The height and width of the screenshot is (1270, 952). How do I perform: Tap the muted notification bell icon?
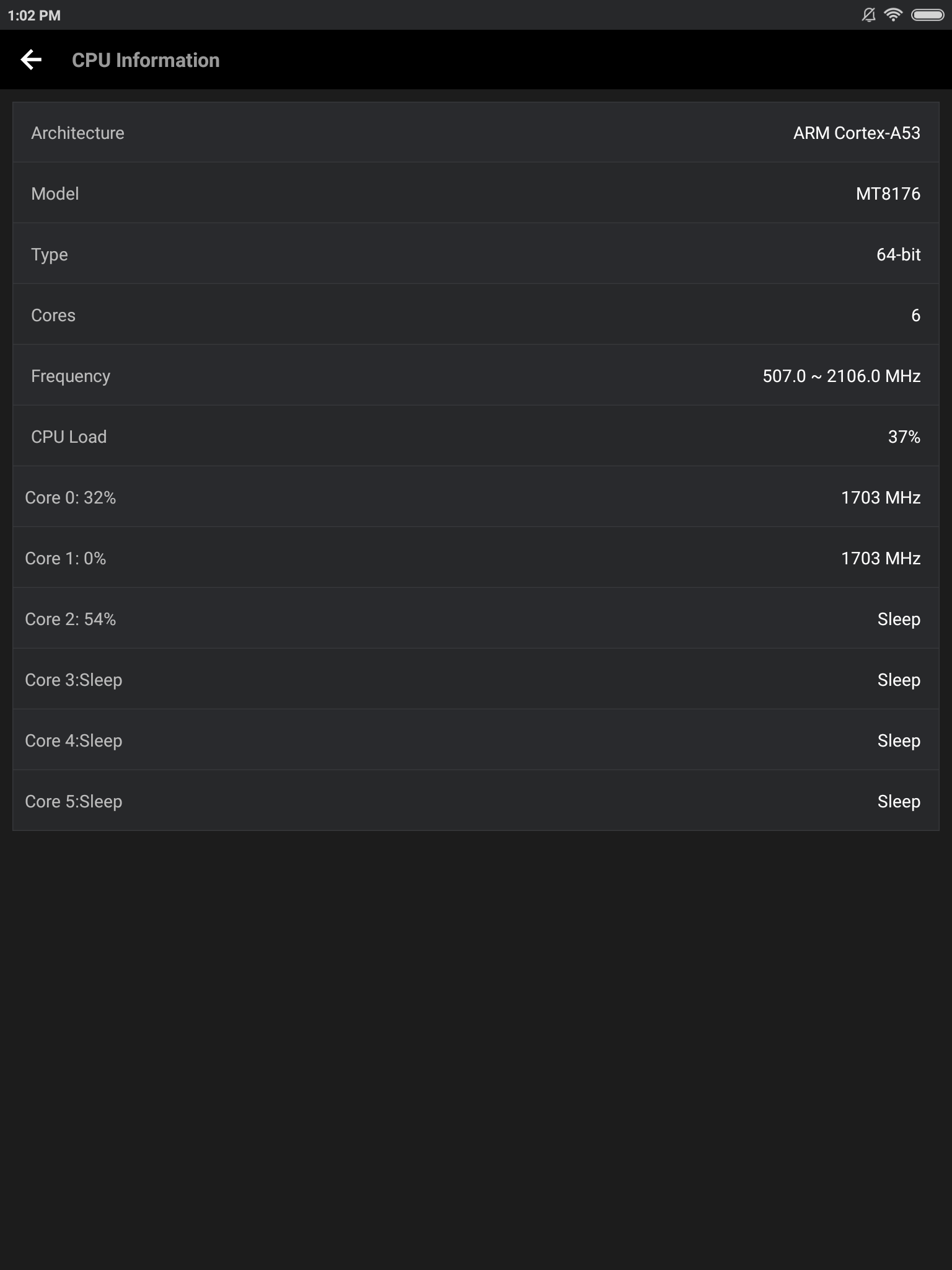(868, 15)
